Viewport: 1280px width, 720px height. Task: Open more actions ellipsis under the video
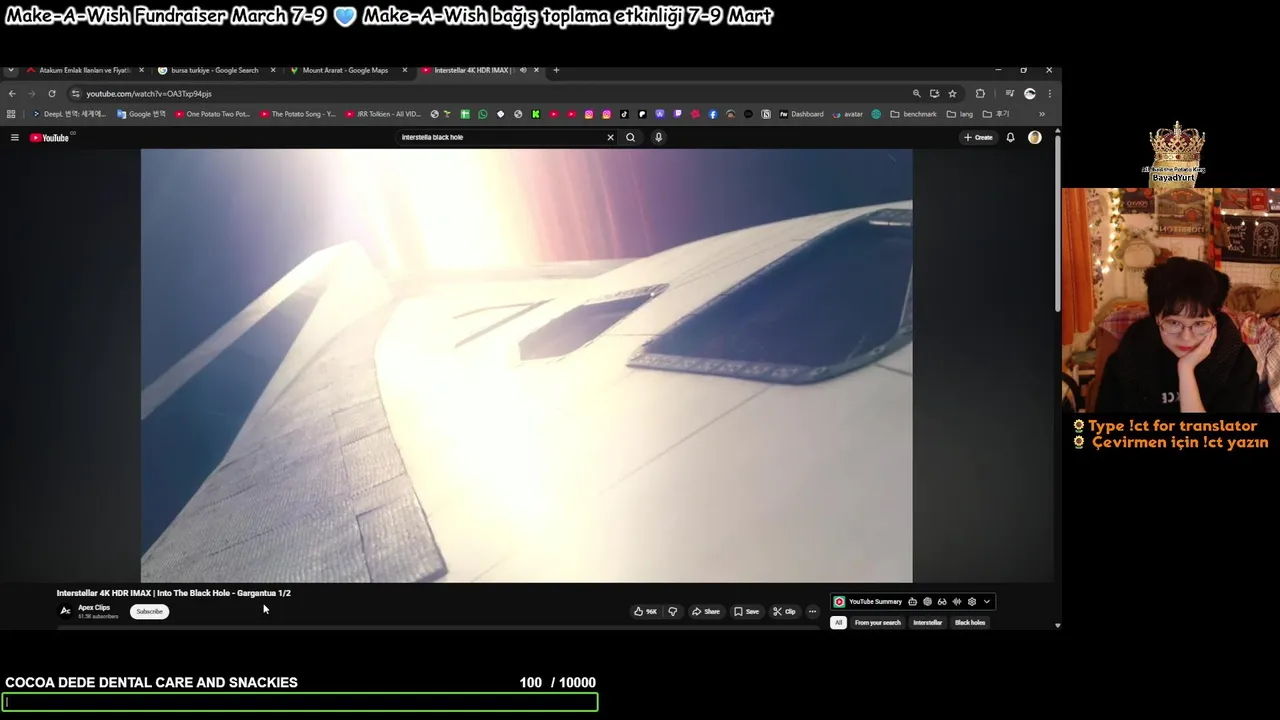(x=812, y=611)
